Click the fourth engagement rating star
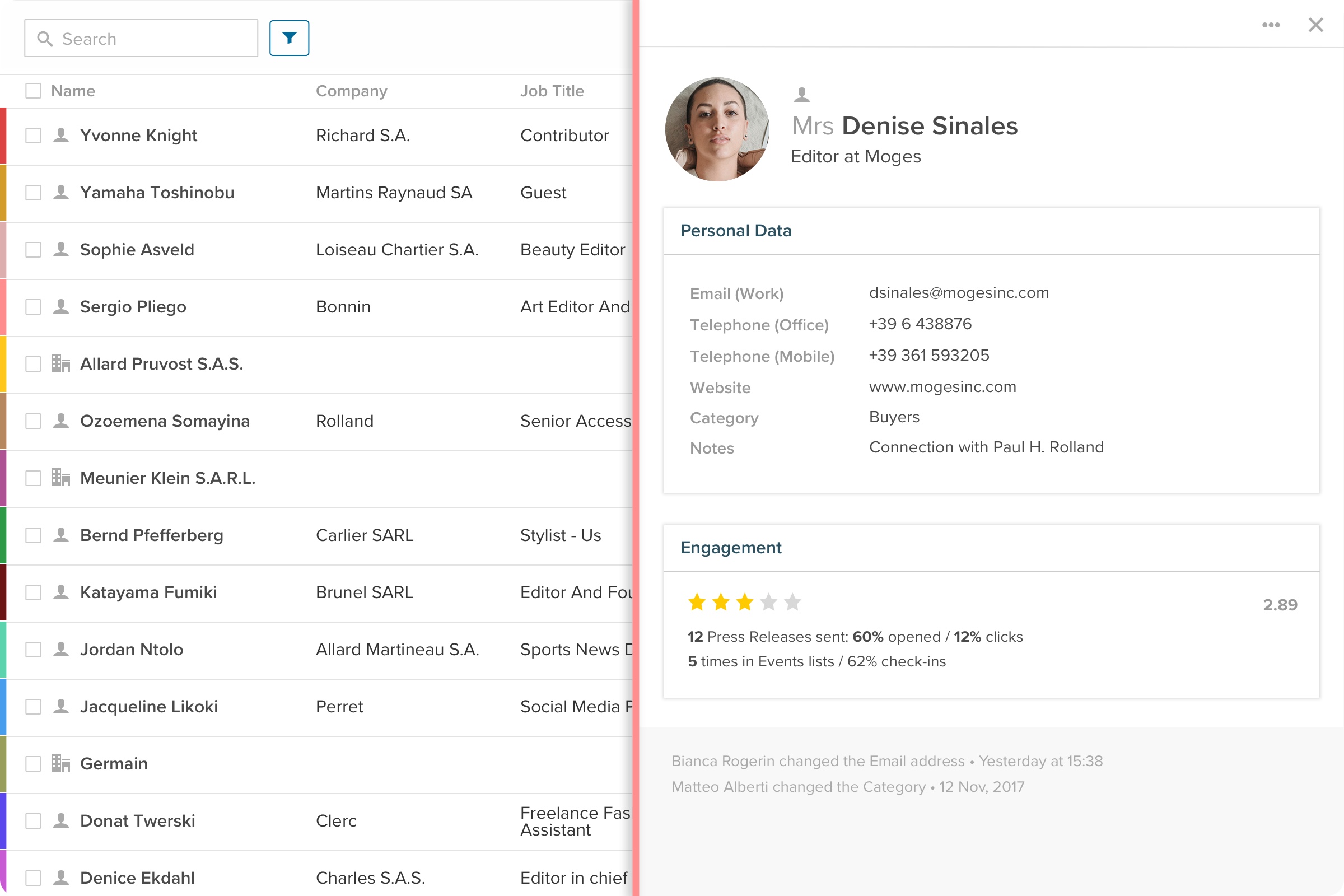Viewport: 1344px width, 896px height. coord(768,601)
